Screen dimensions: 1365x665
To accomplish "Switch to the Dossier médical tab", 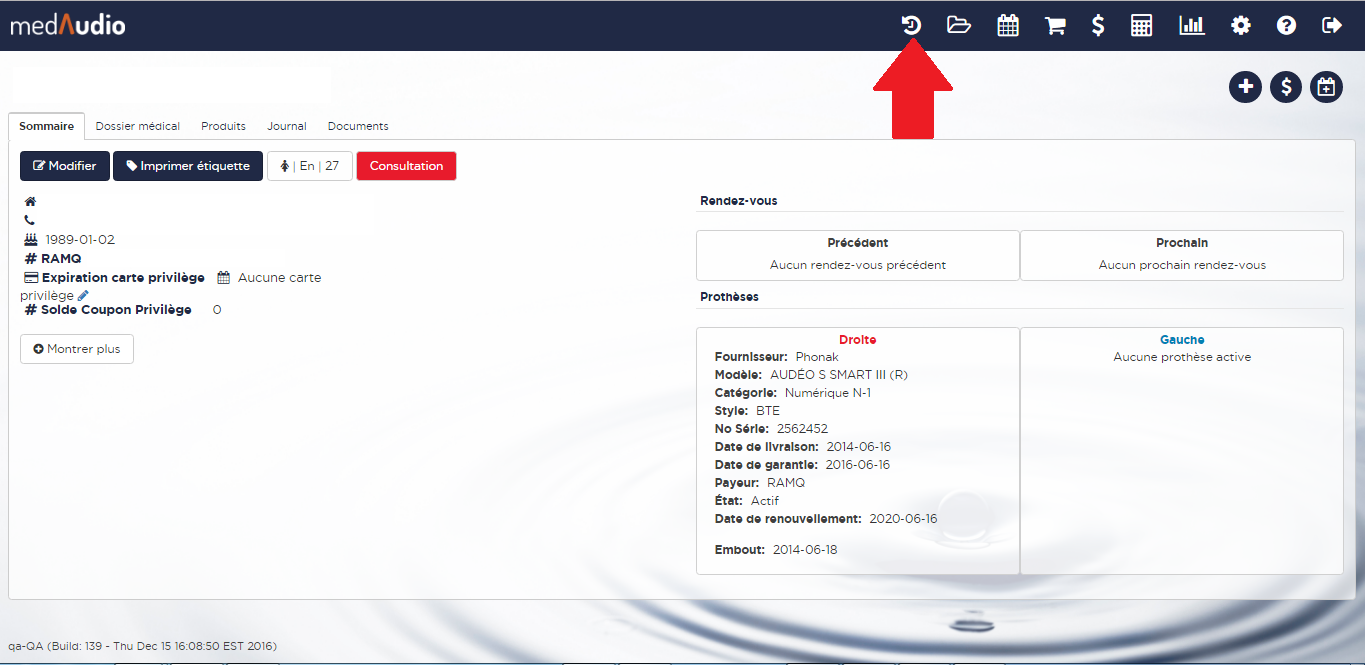I will [138, 127].
